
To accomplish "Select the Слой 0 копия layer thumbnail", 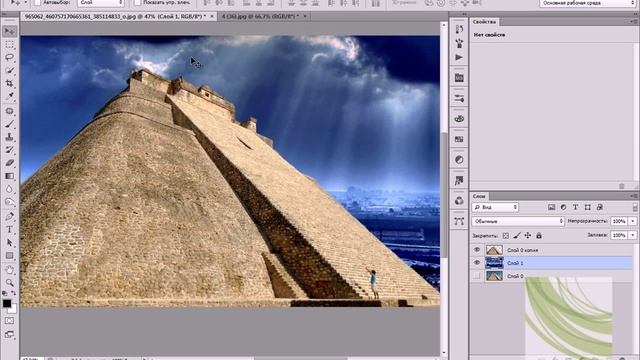I will click(494, 250).
